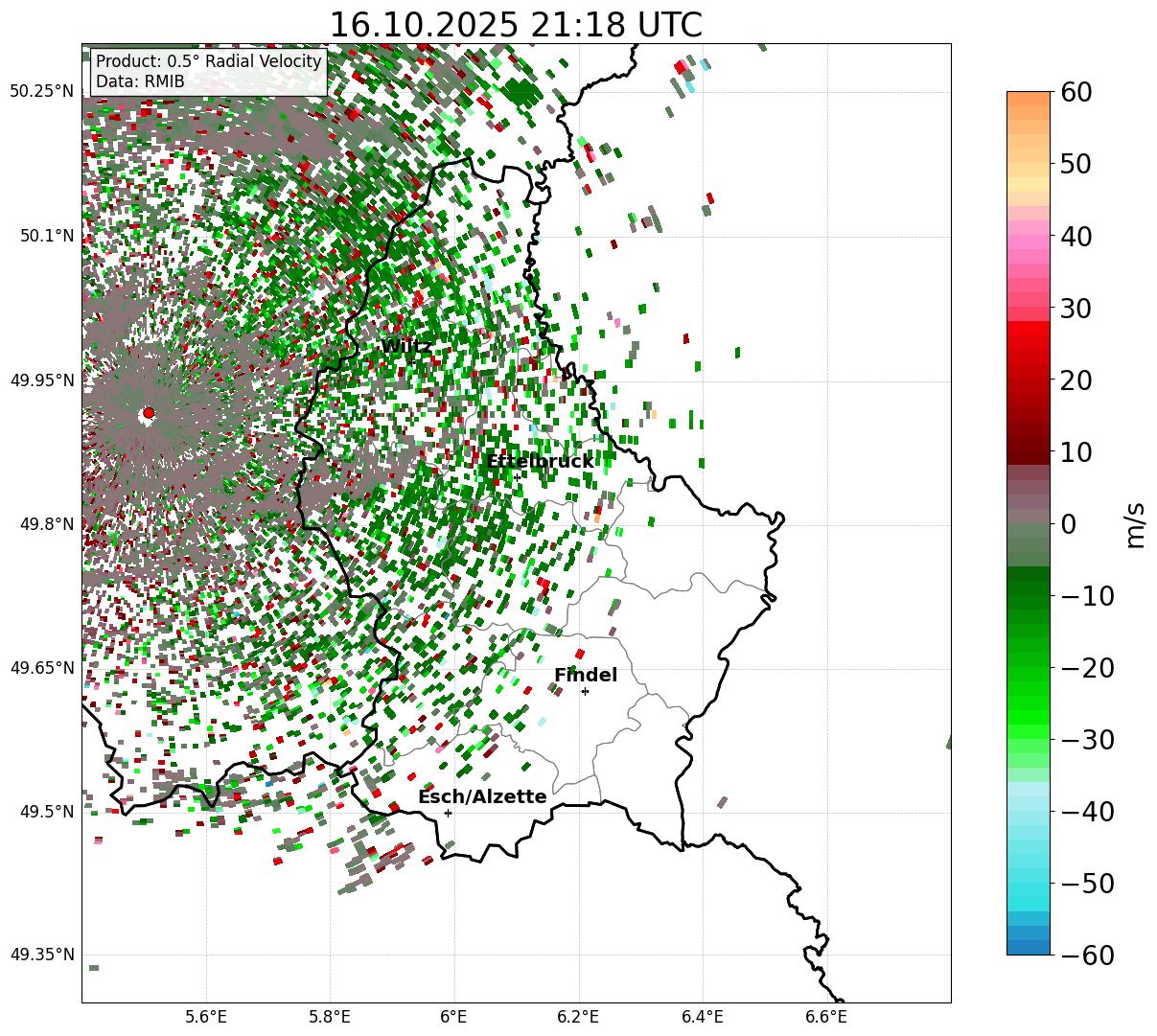Click the 'Esch/Alzette' map label

tap(482, 796)
